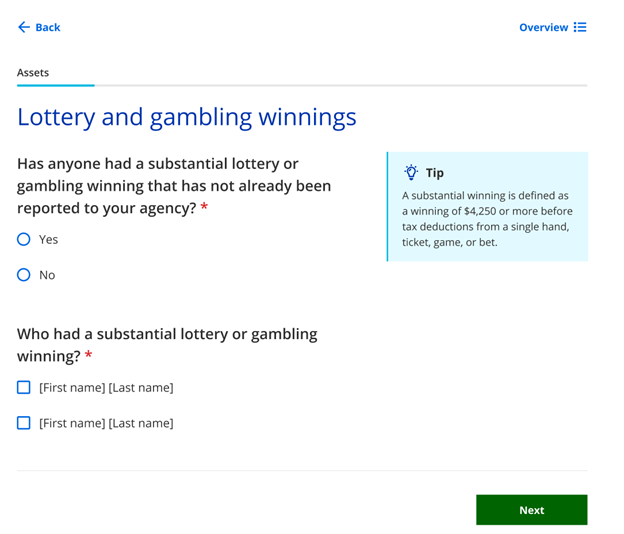Click the Tip heading text
This screenshot has width=624, height=534.
click(x=435, y=173)
